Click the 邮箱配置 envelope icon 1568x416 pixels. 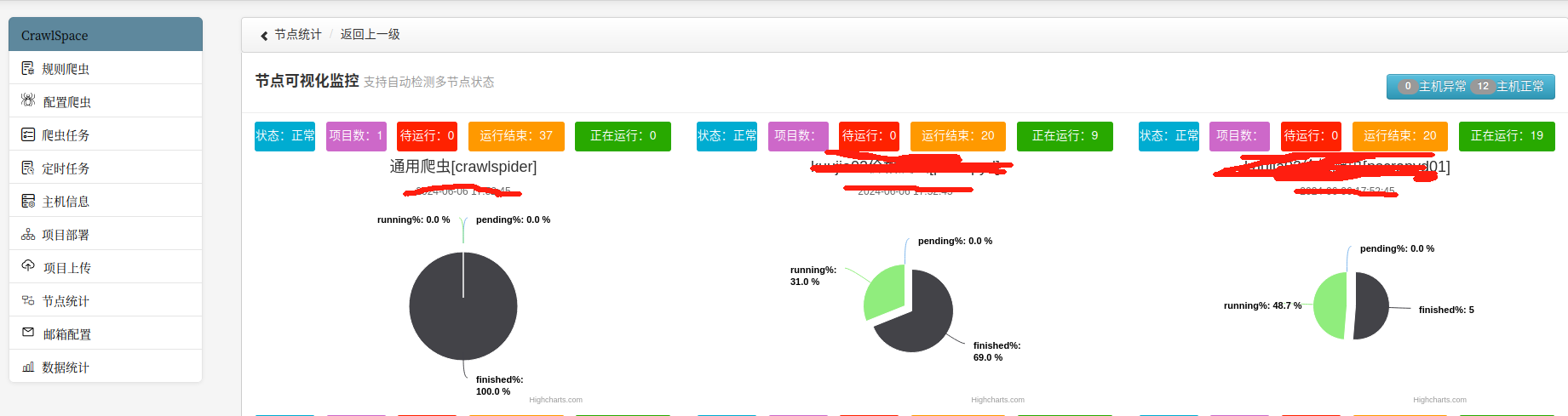point(28,333)
